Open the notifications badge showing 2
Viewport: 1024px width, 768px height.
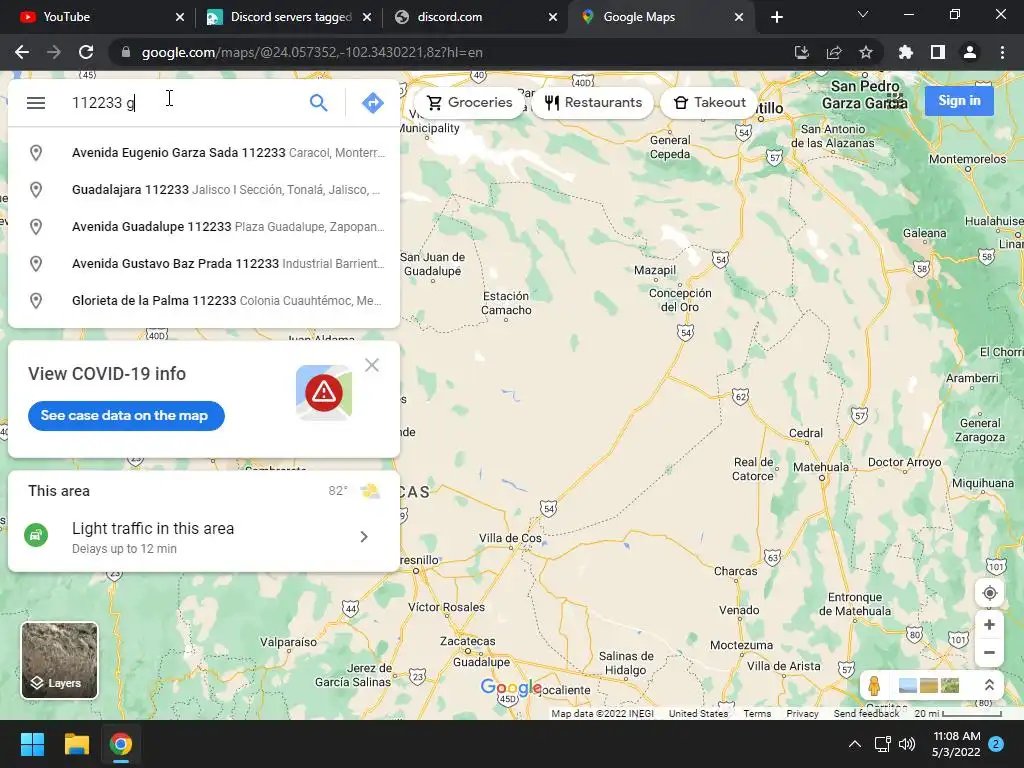click(x=996, y=744)
